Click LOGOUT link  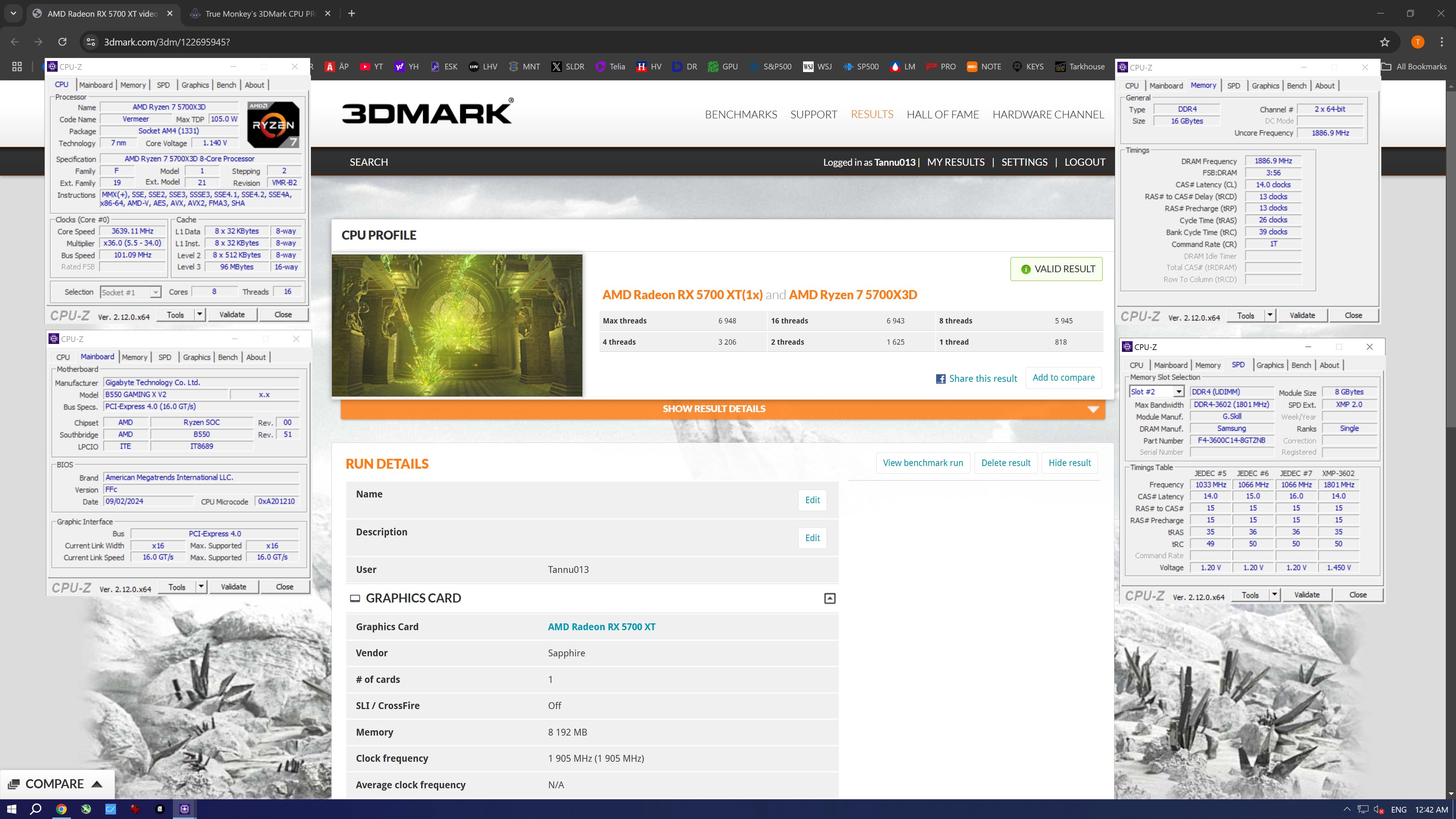1085,162
